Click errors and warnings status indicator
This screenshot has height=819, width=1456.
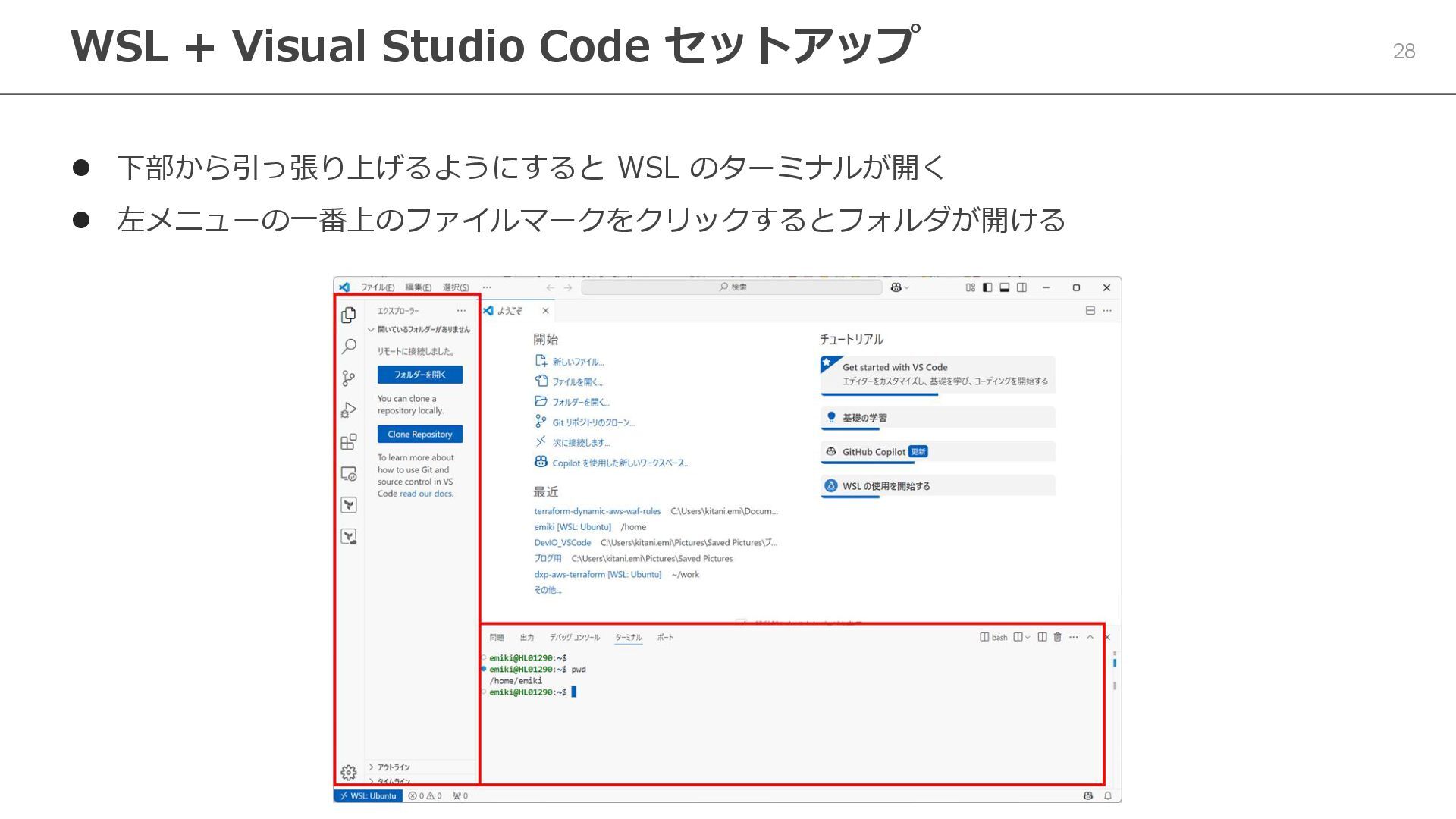(x=425, y=795)
